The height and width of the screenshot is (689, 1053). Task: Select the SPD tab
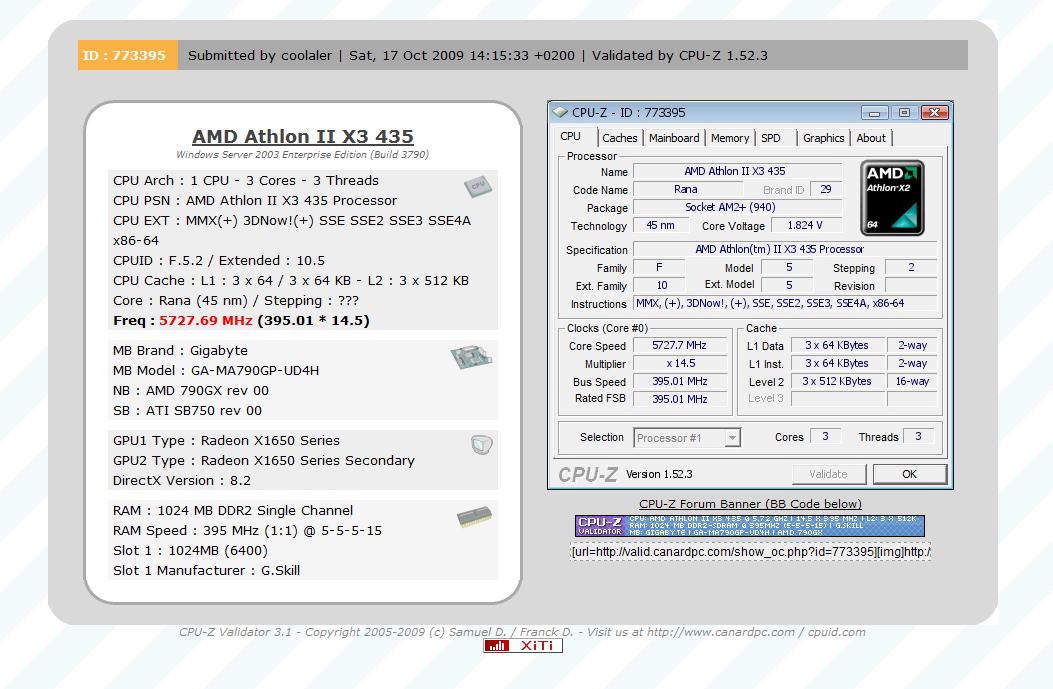tap(771, 138)
